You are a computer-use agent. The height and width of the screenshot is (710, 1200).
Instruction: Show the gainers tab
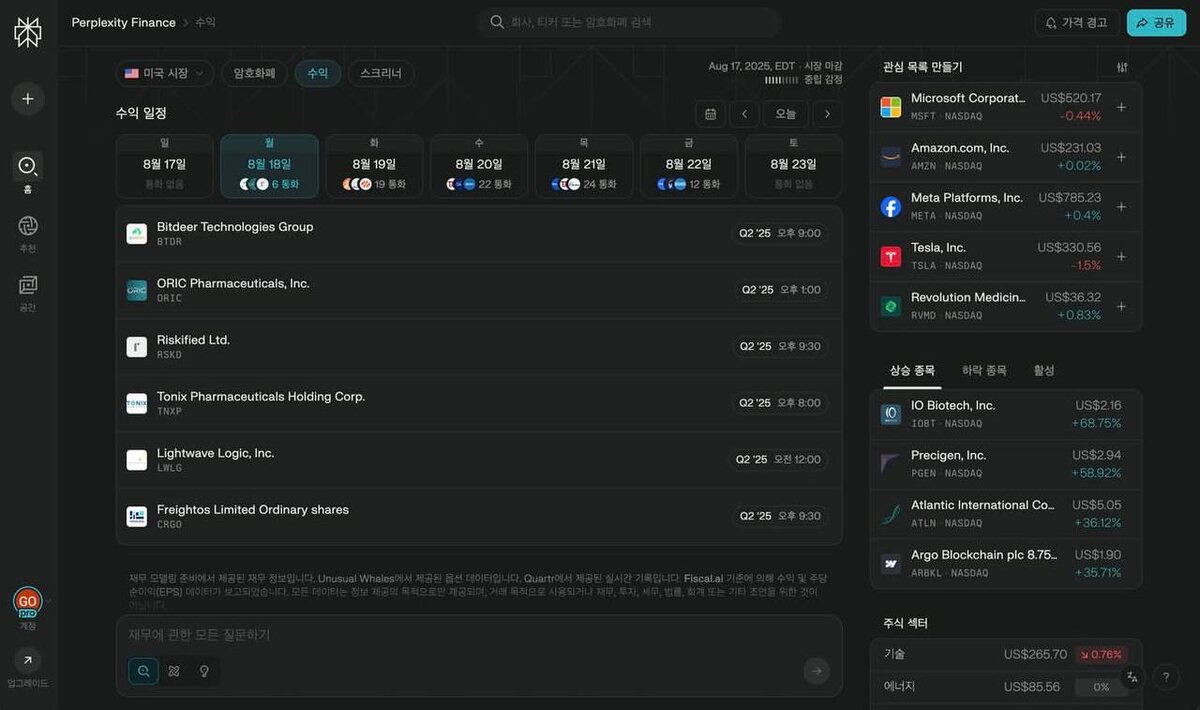click(912, 370)
